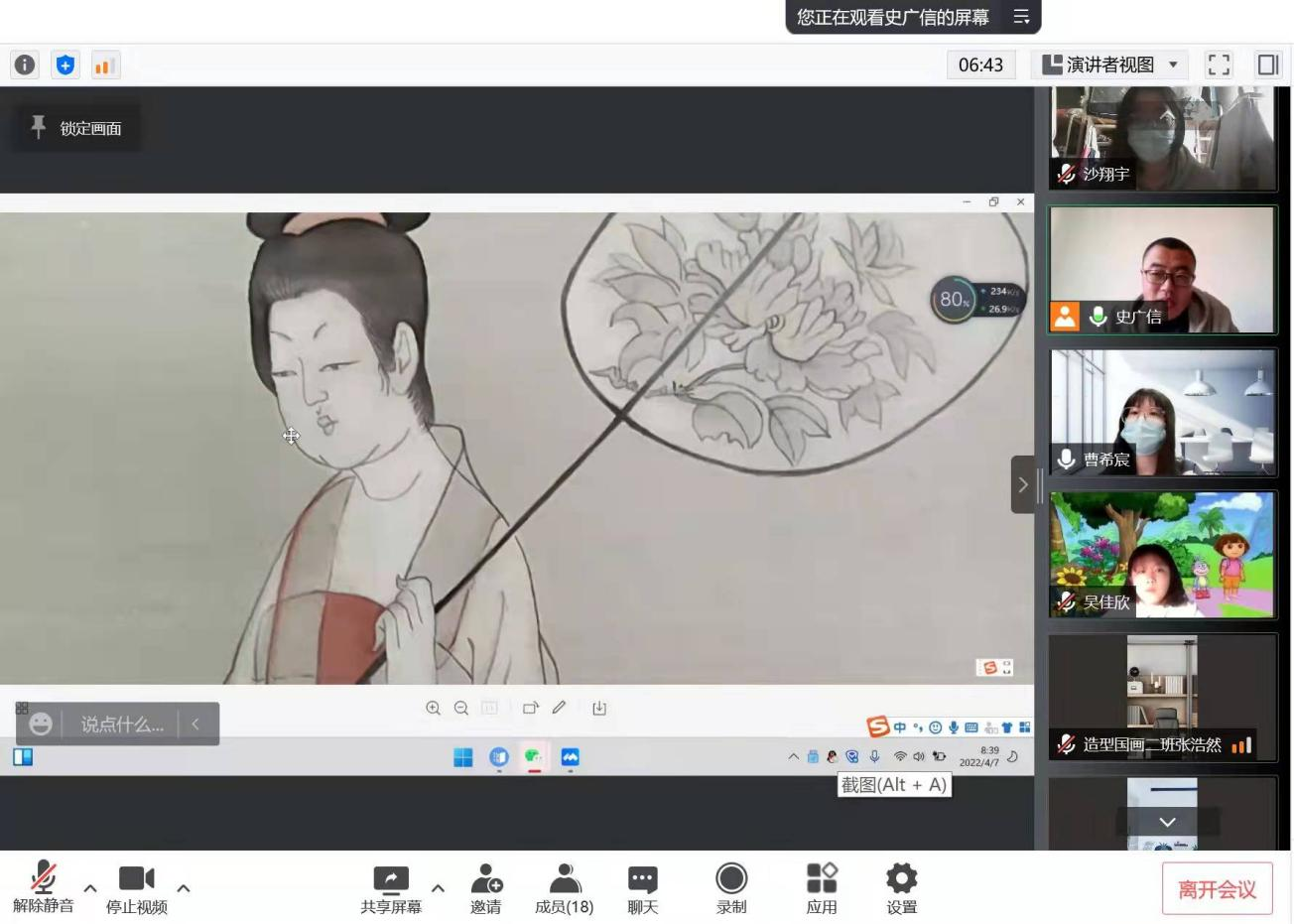Click the save image download icon
This screenshot has width=1294, height=924.
click(599, 708)
